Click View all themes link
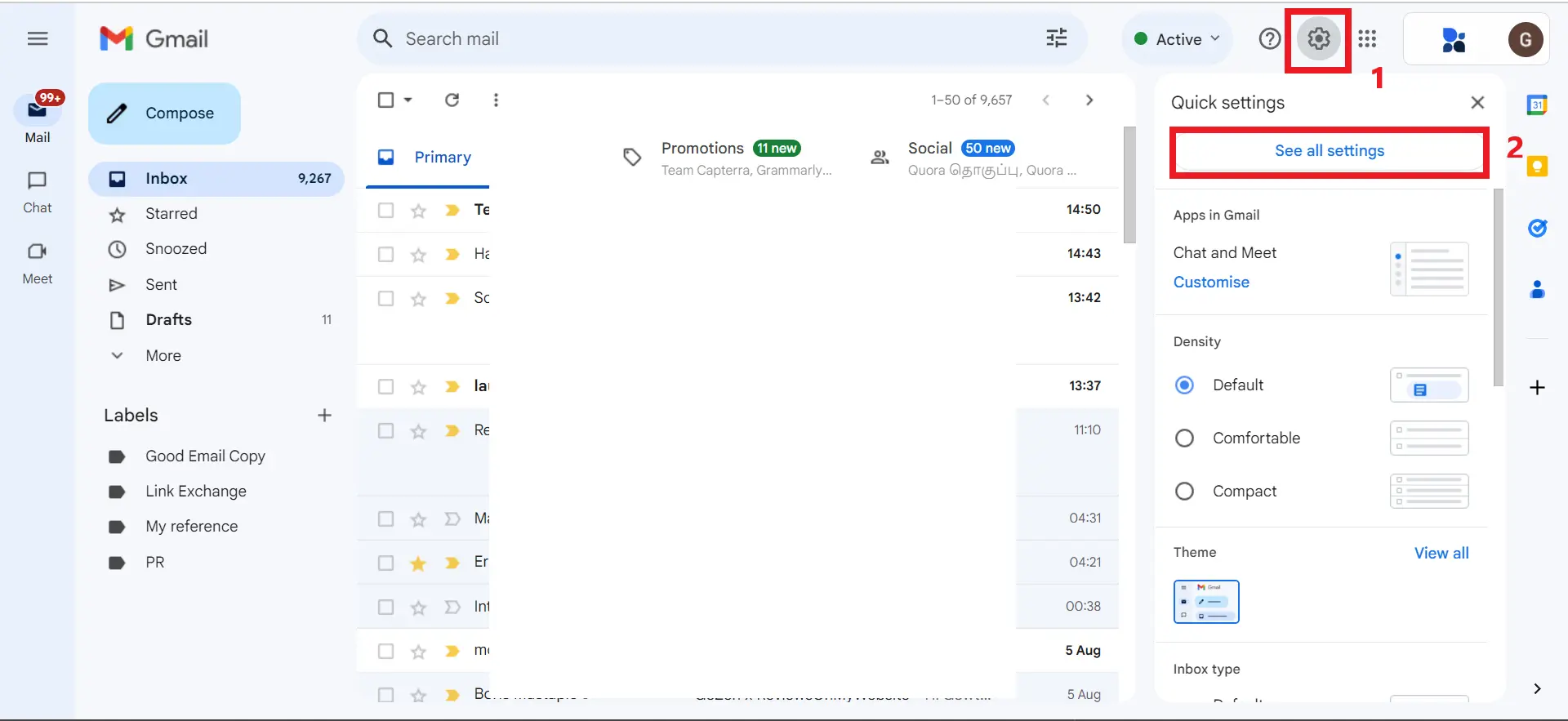 click(1441, 553)
